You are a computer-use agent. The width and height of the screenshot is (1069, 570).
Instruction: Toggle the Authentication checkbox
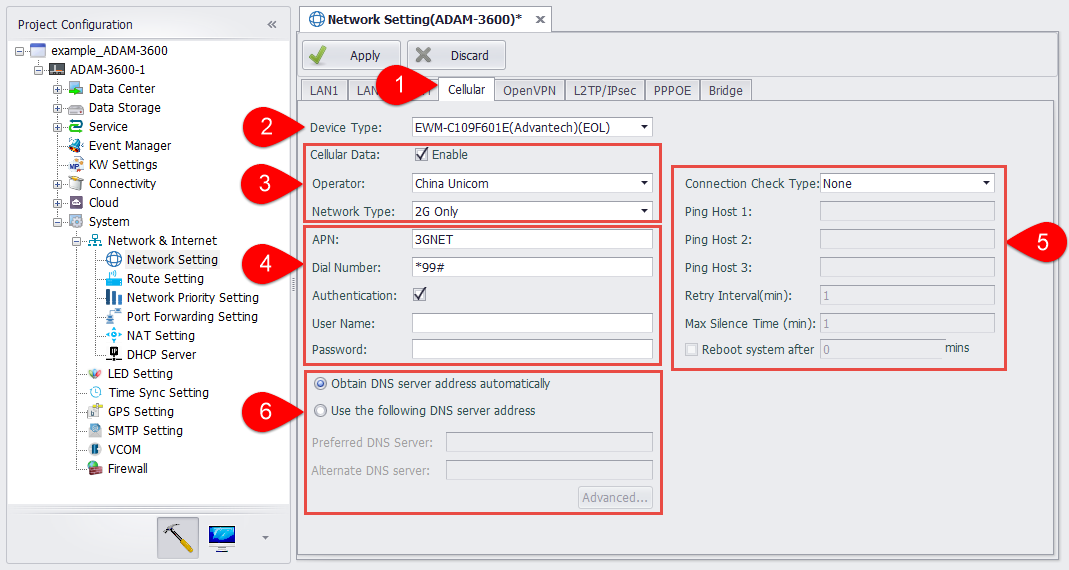click(420, 295)
